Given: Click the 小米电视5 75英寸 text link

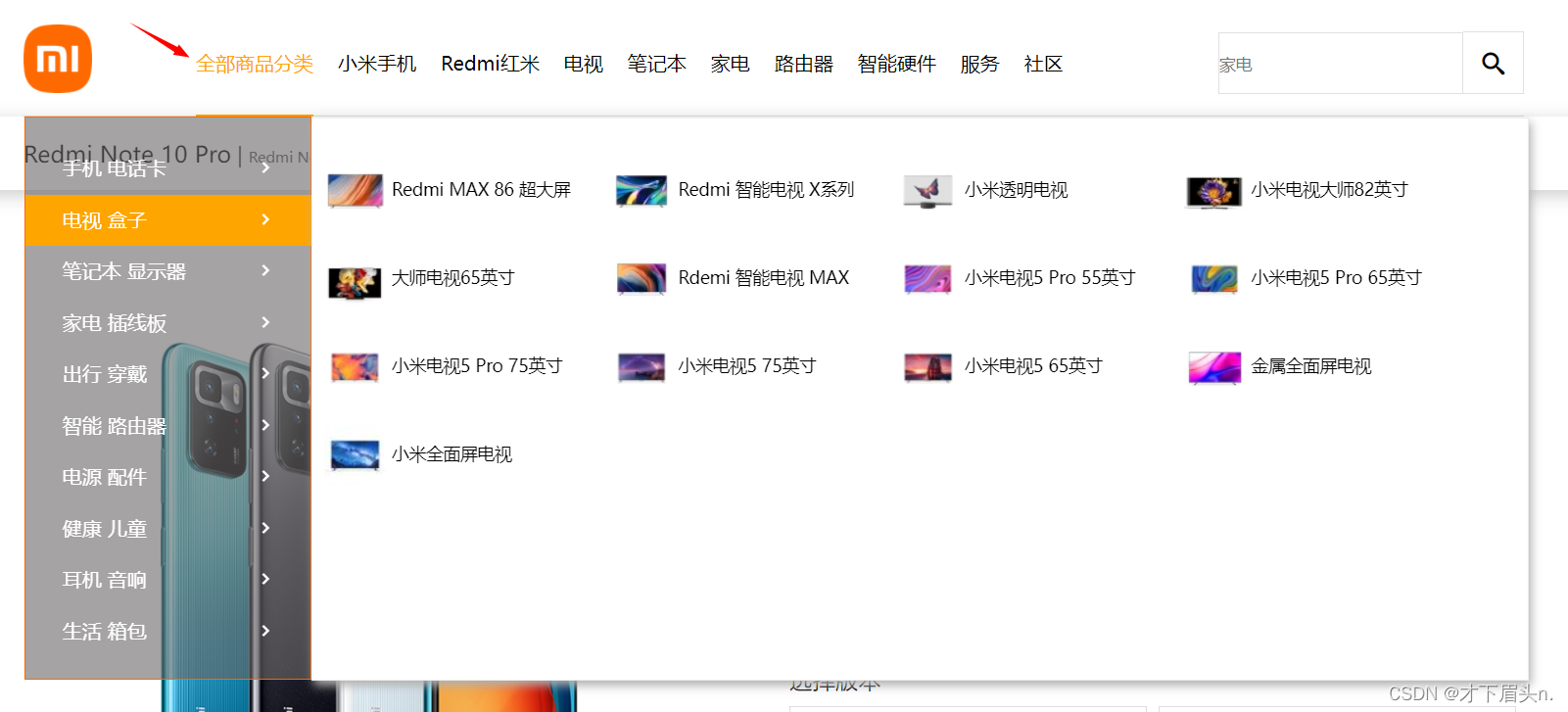Looking at the screenshot, I should pos(747,366).
